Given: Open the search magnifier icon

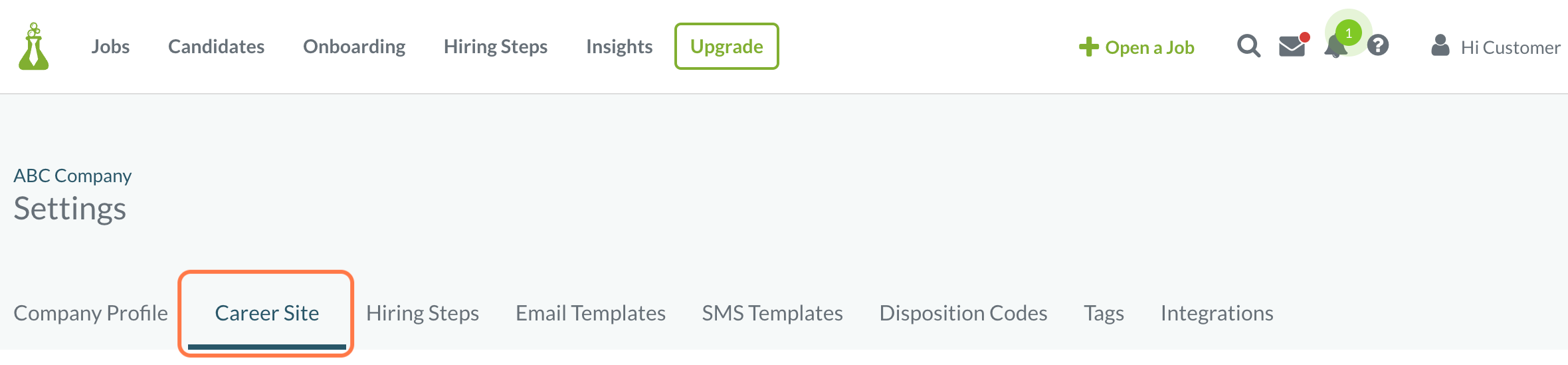Looking at the screenshot, I should tap(1248, 46).
